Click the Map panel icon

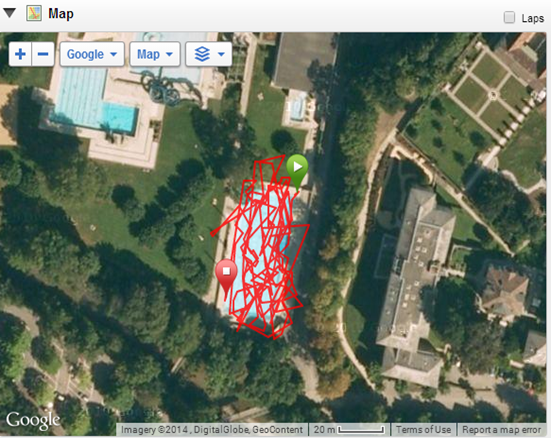(x=34, y=13)
